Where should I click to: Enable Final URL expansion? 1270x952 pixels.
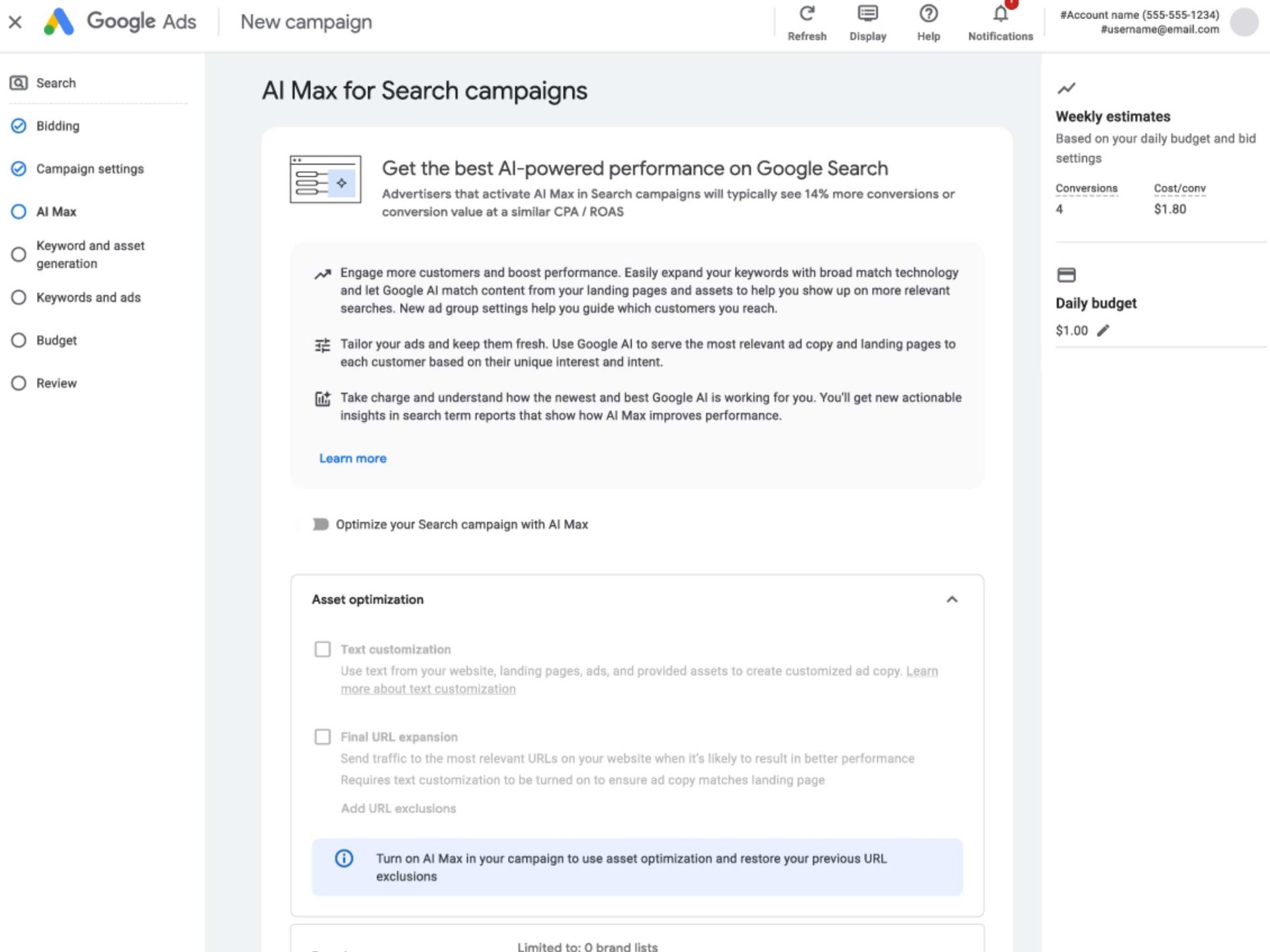pyautogui.click(x=322, y=736)
